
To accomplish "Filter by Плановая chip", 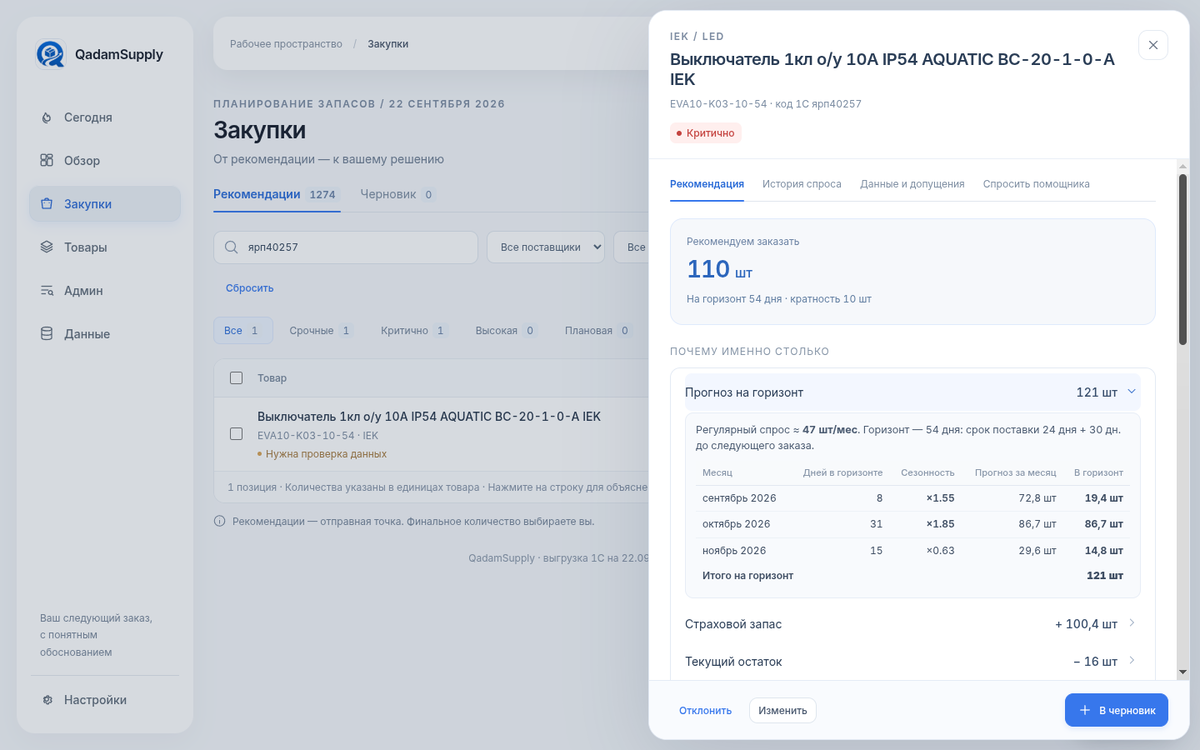I will (598, 330).
